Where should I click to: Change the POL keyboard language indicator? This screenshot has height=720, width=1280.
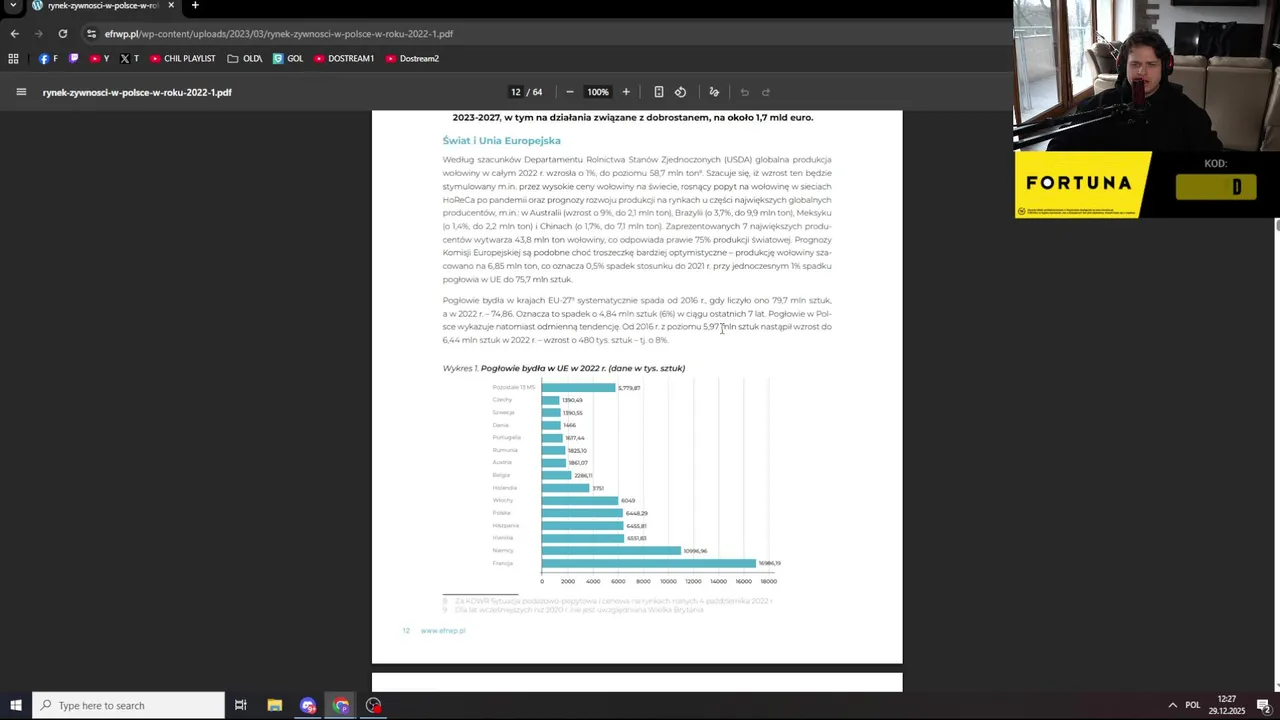point(1192,705)
